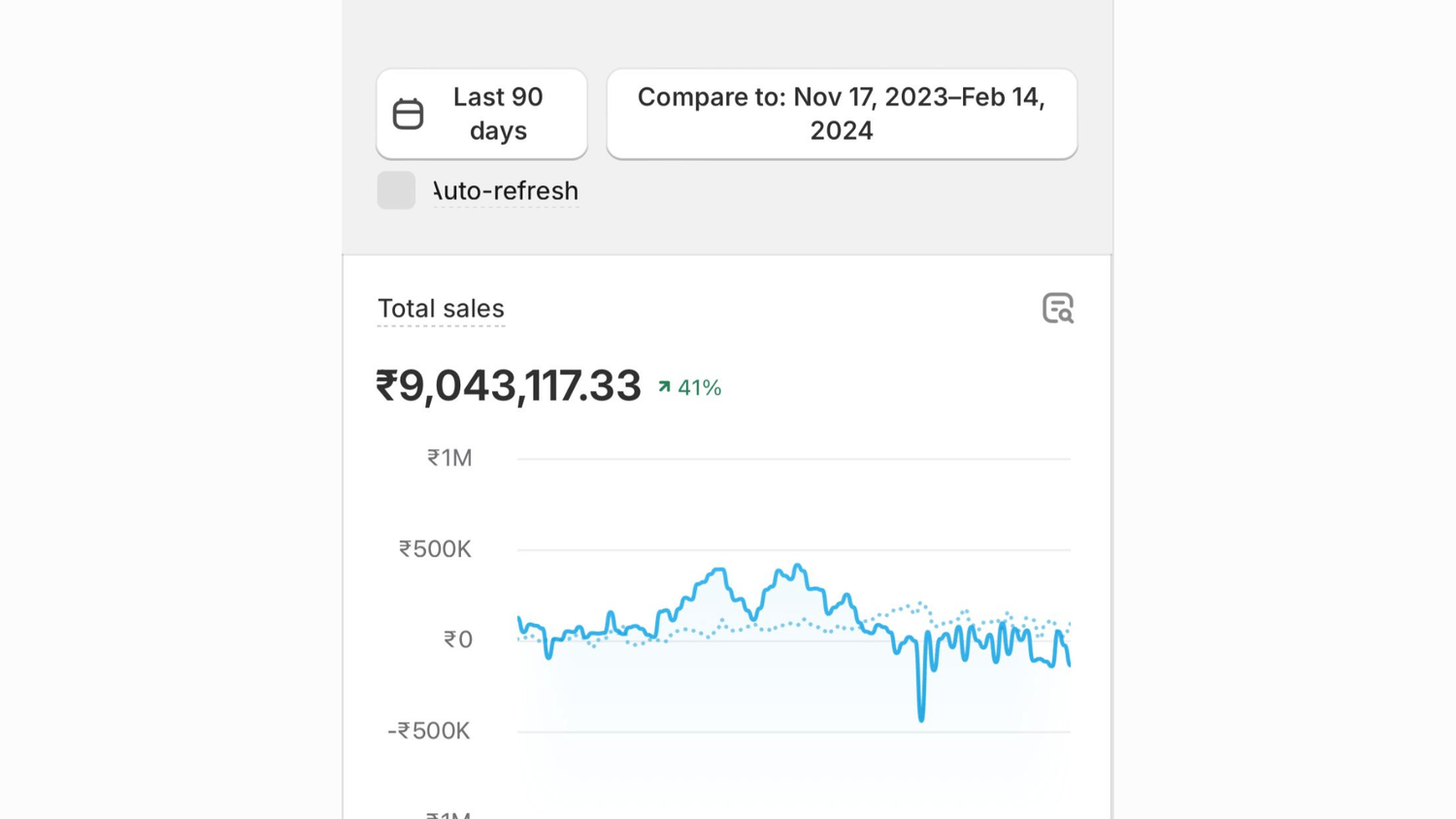The width and height of the screenshot is (1456, 819).
Task: Open the Last 90 days period dropdown
Action: [x=481, y=114]
